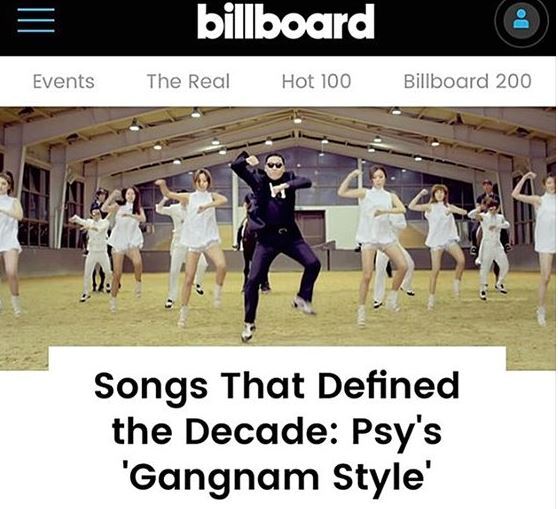View Hot 100 from the navigation bar
Viewport: 558px width, 509px height.
(x=316, y=82)
